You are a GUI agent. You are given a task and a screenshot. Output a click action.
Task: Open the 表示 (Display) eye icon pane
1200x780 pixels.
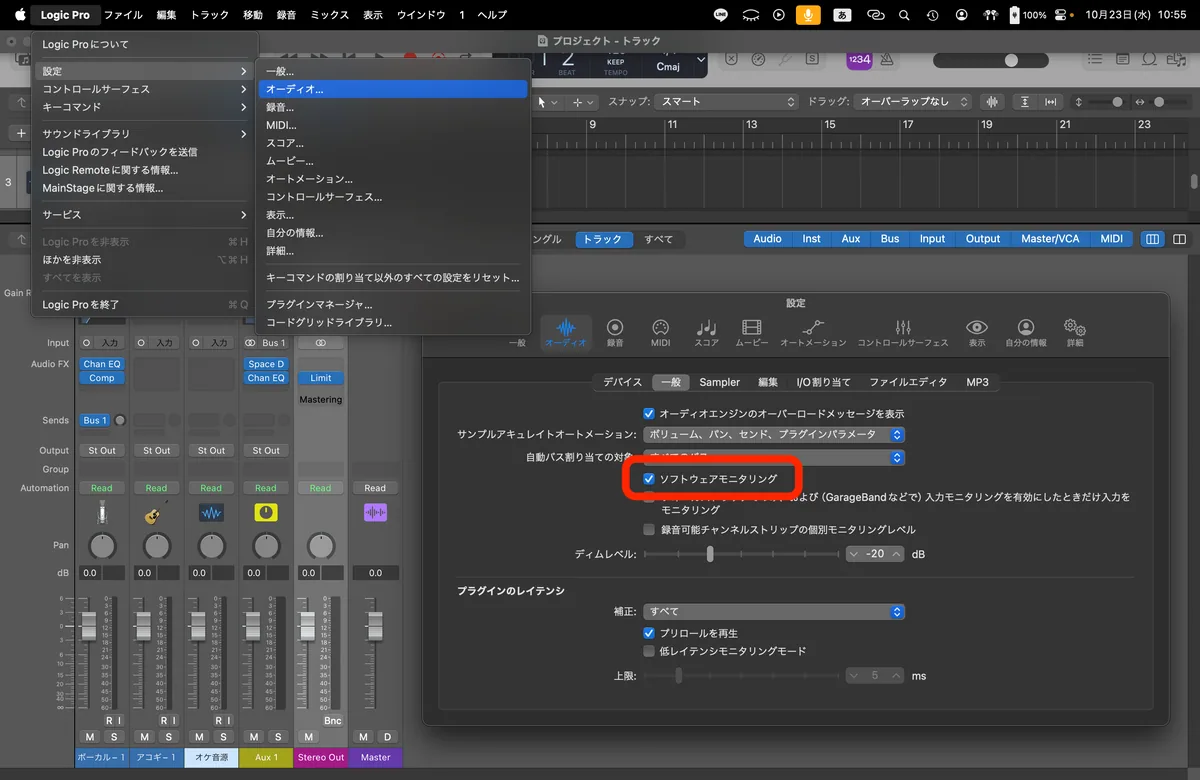point(976,333)
